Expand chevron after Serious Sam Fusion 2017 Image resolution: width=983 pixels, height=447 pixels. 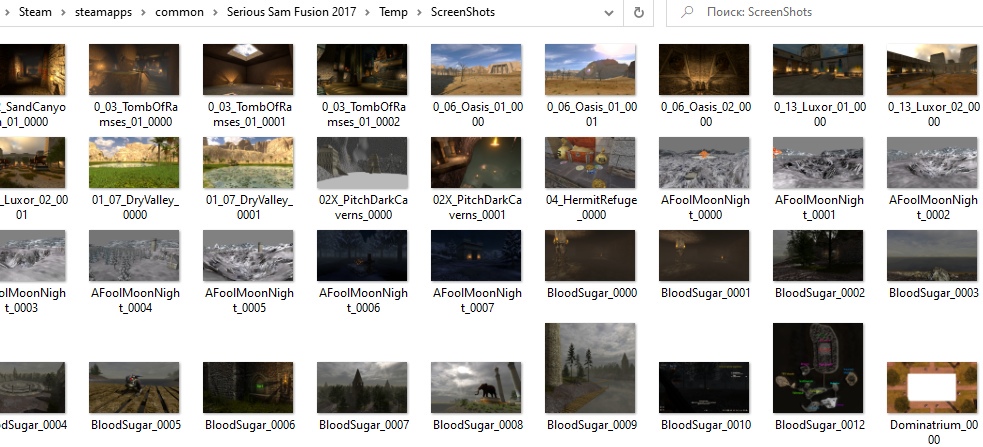tap(367, 12)
